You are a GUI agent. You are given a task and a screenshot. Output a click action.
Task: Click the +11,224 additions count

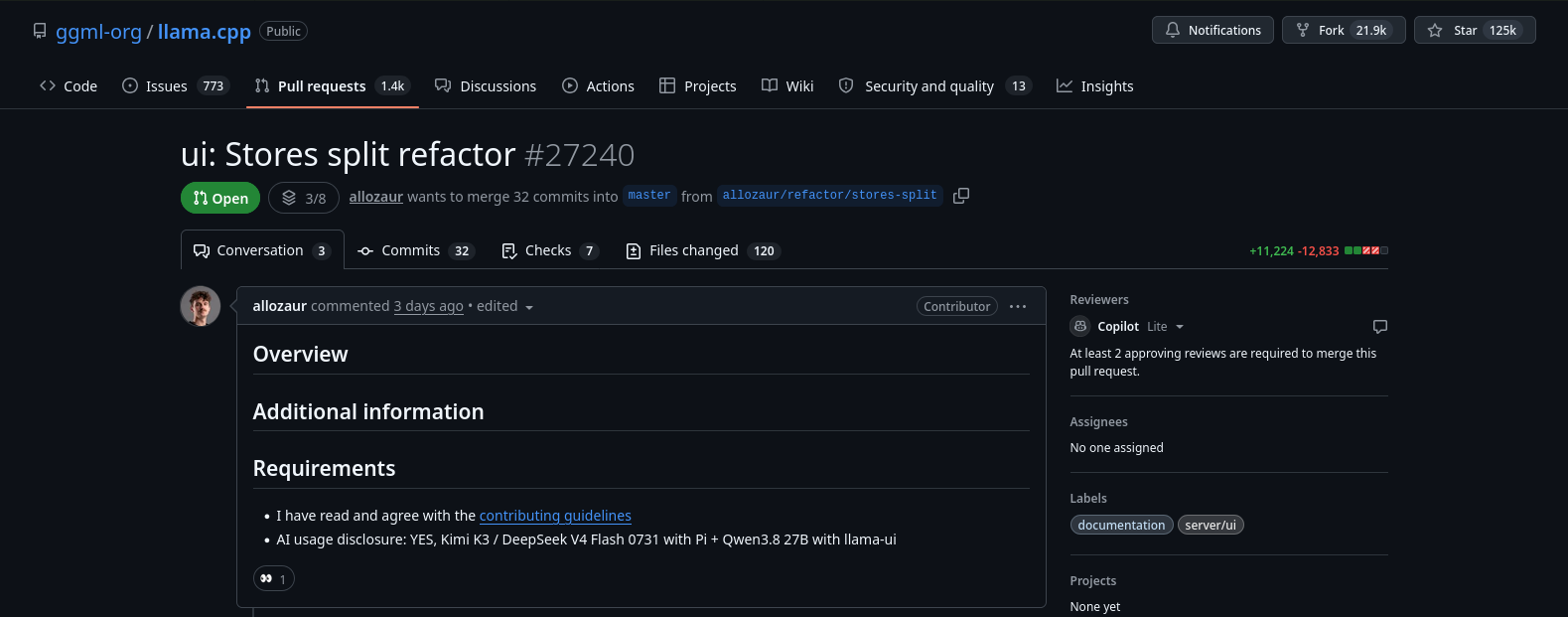(x=1272, y=251)
